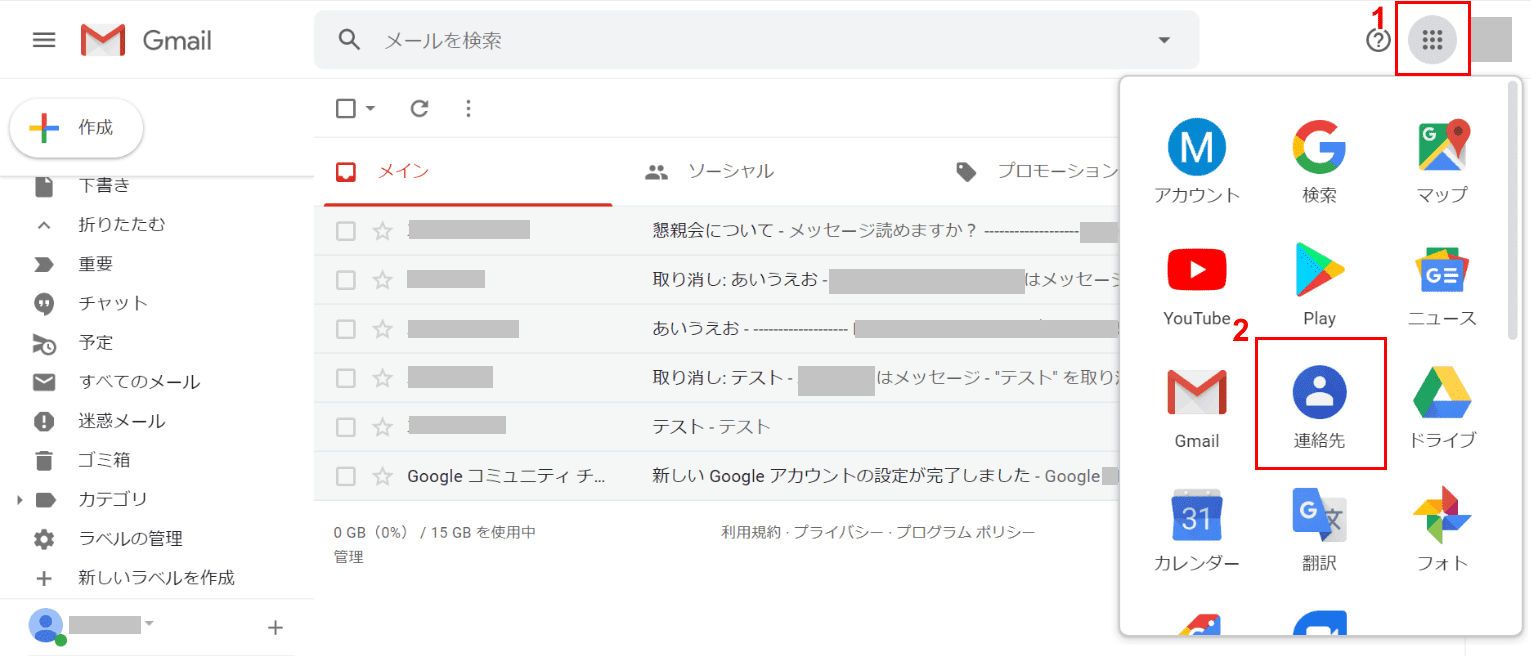This screenshot has width=1531, height=656.
Task: Click the account avatar in hangouts area
Action: coord(46,625)
